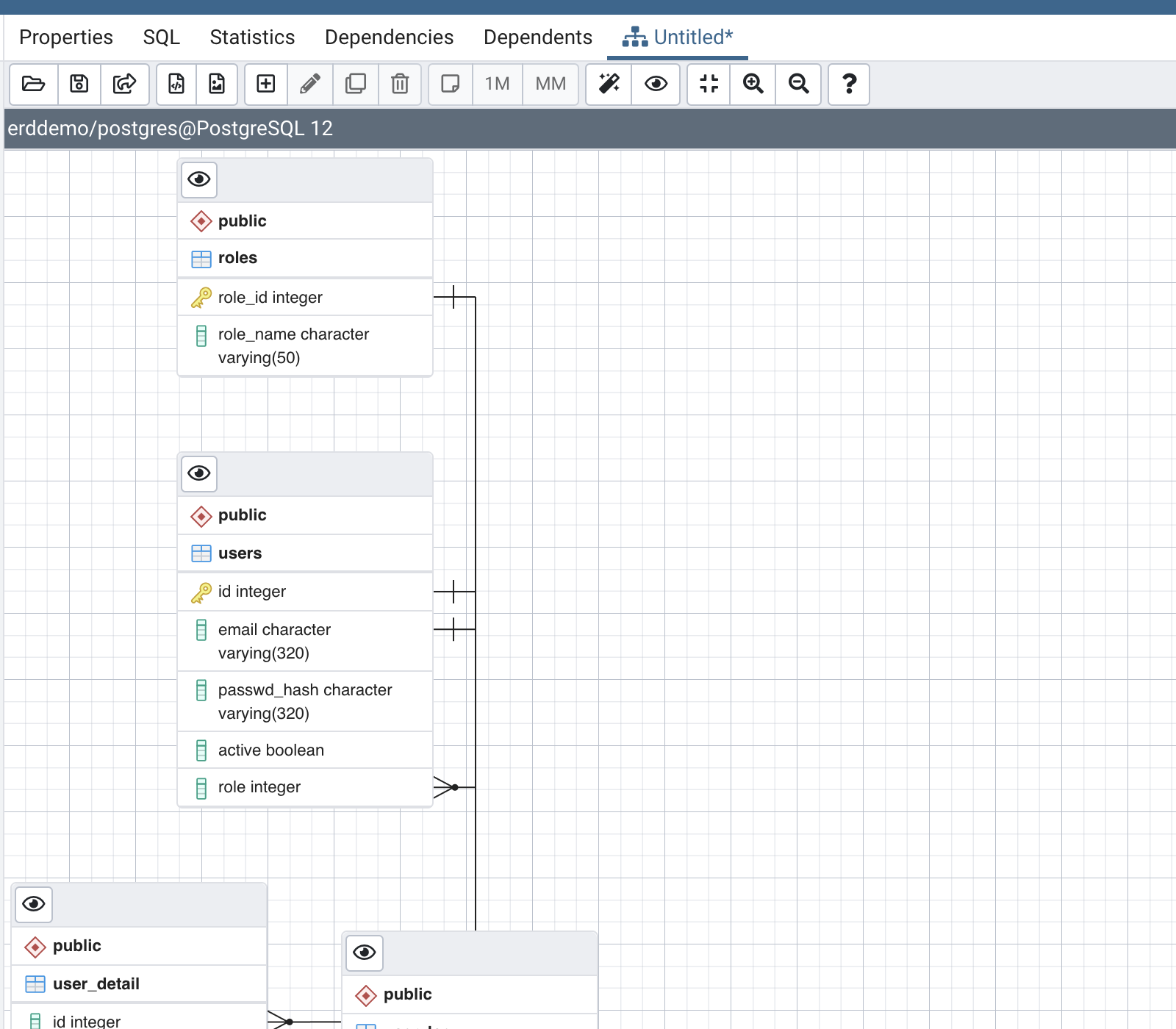Click the Edit table pencil icon
Image resolution: width=1176 pixels, height=1029 pixels.
310,84
